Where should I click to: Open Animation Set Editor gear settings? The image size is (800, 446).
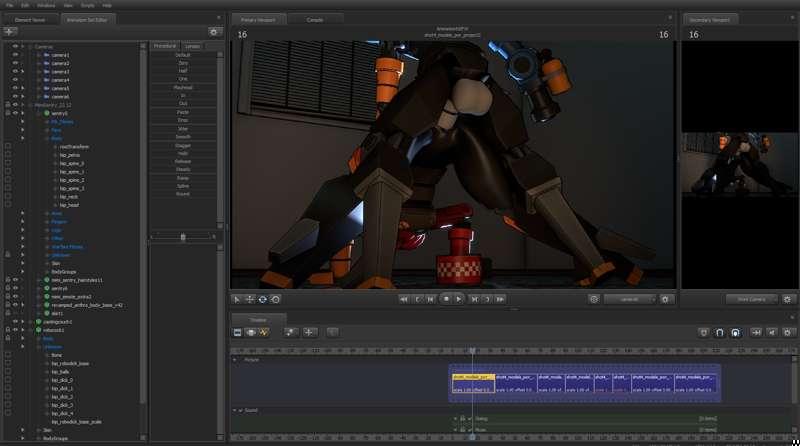(x=214, y=32)
